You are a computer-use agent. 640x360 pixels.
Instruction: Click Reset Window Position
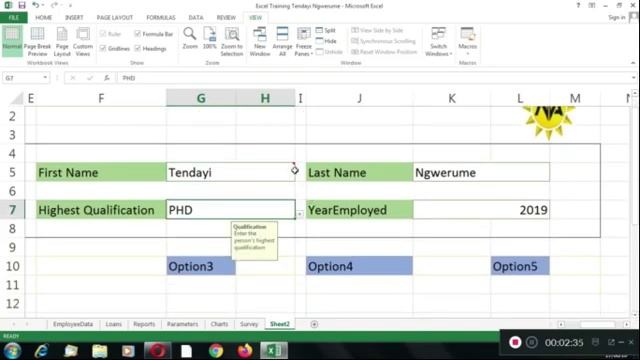pyautogui.click(x=384, y=52)
